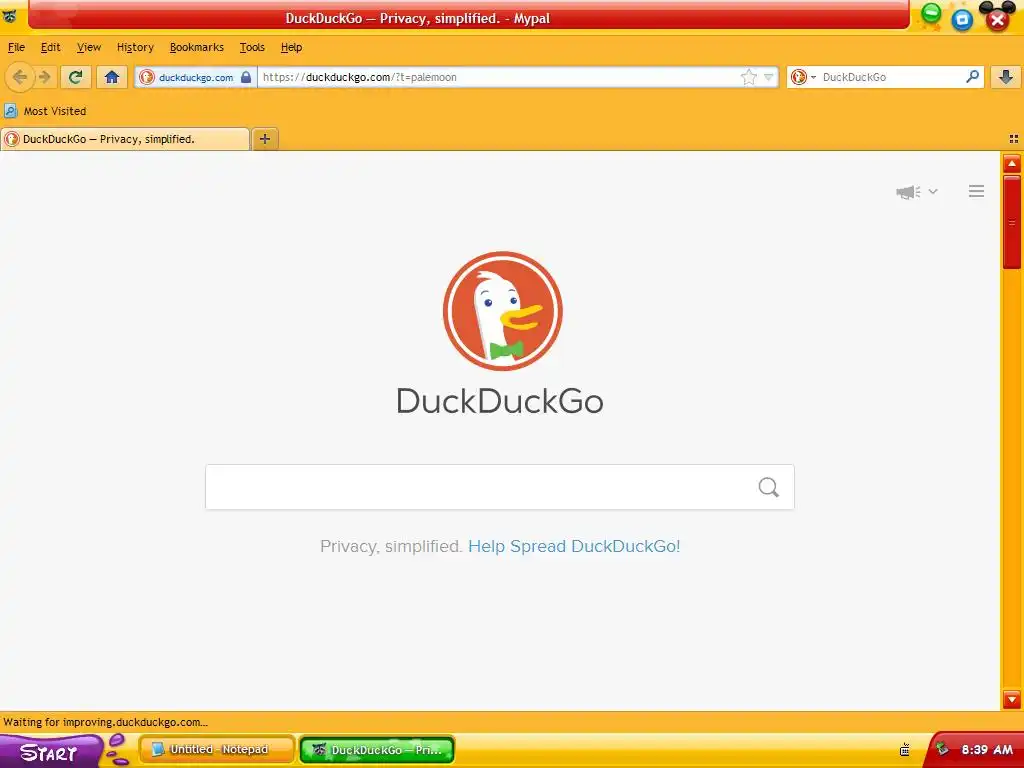Expand the chevron beside the megaphone

coord(933,191)
